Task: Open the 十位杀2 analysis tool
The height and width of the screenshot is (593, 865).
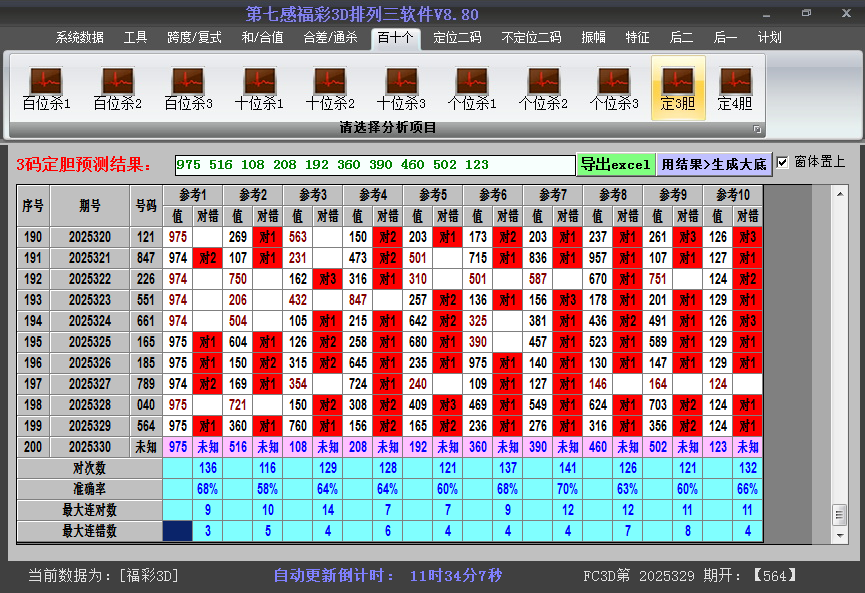Action: [329, 84]
